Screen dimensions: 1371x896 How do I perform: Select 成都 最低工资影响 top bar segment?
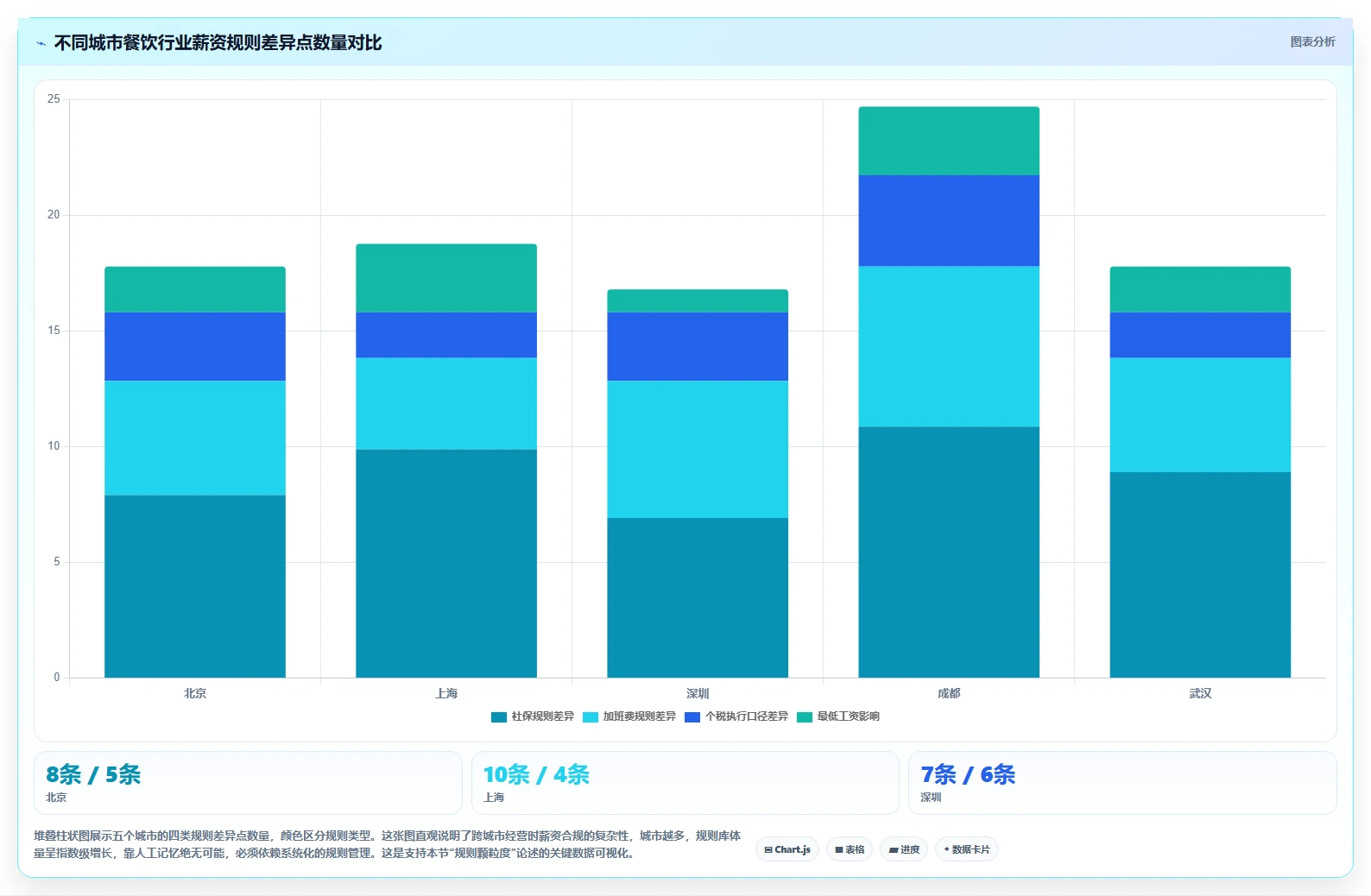point(949,141)
